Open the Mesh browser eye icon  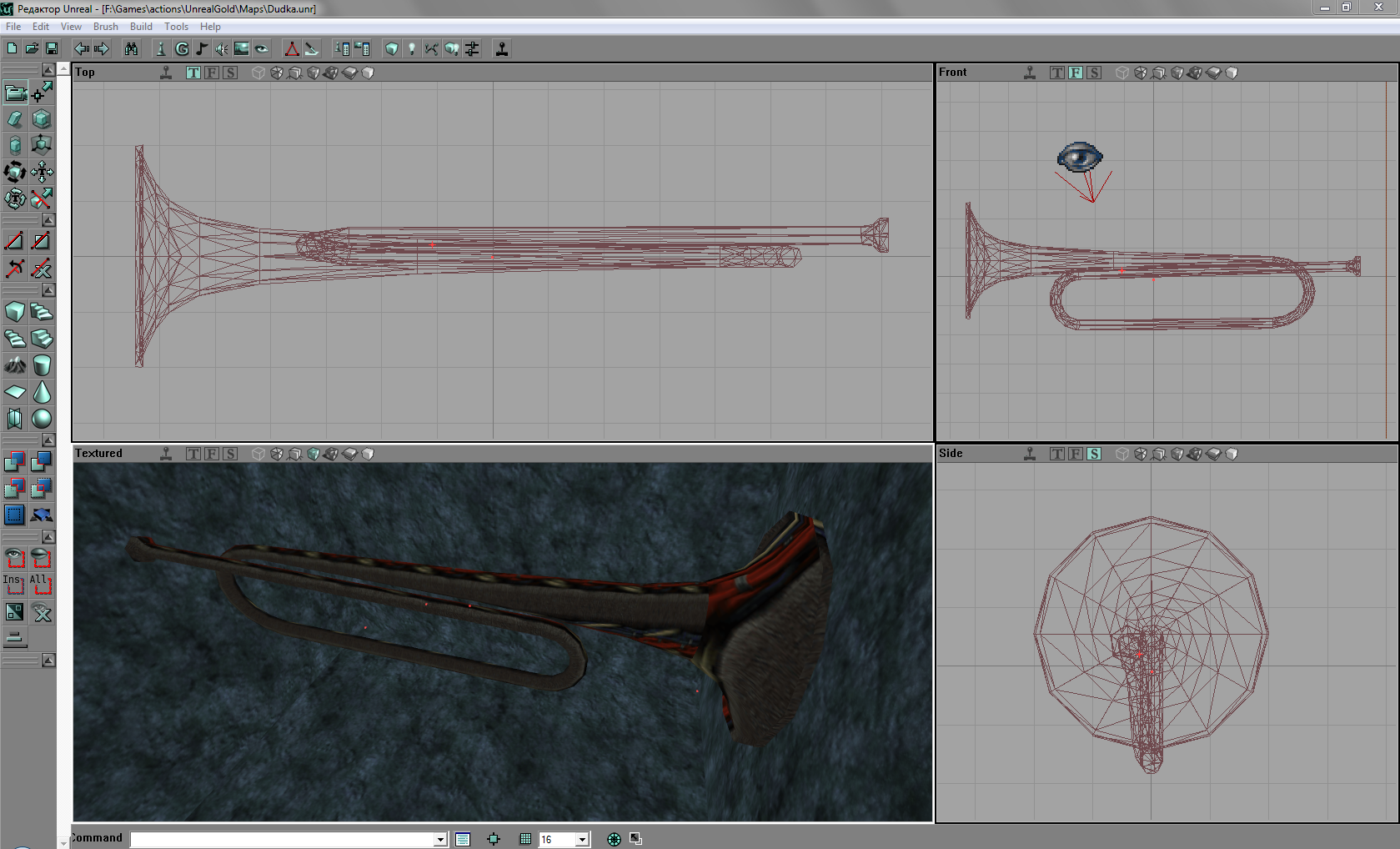(x=262, y=49)
